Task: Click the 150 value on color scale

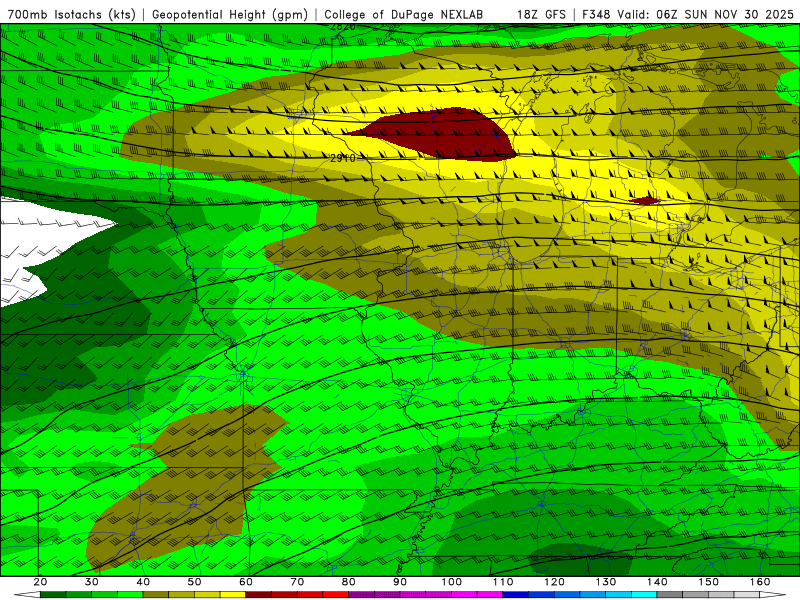Action: click(709, 582)
